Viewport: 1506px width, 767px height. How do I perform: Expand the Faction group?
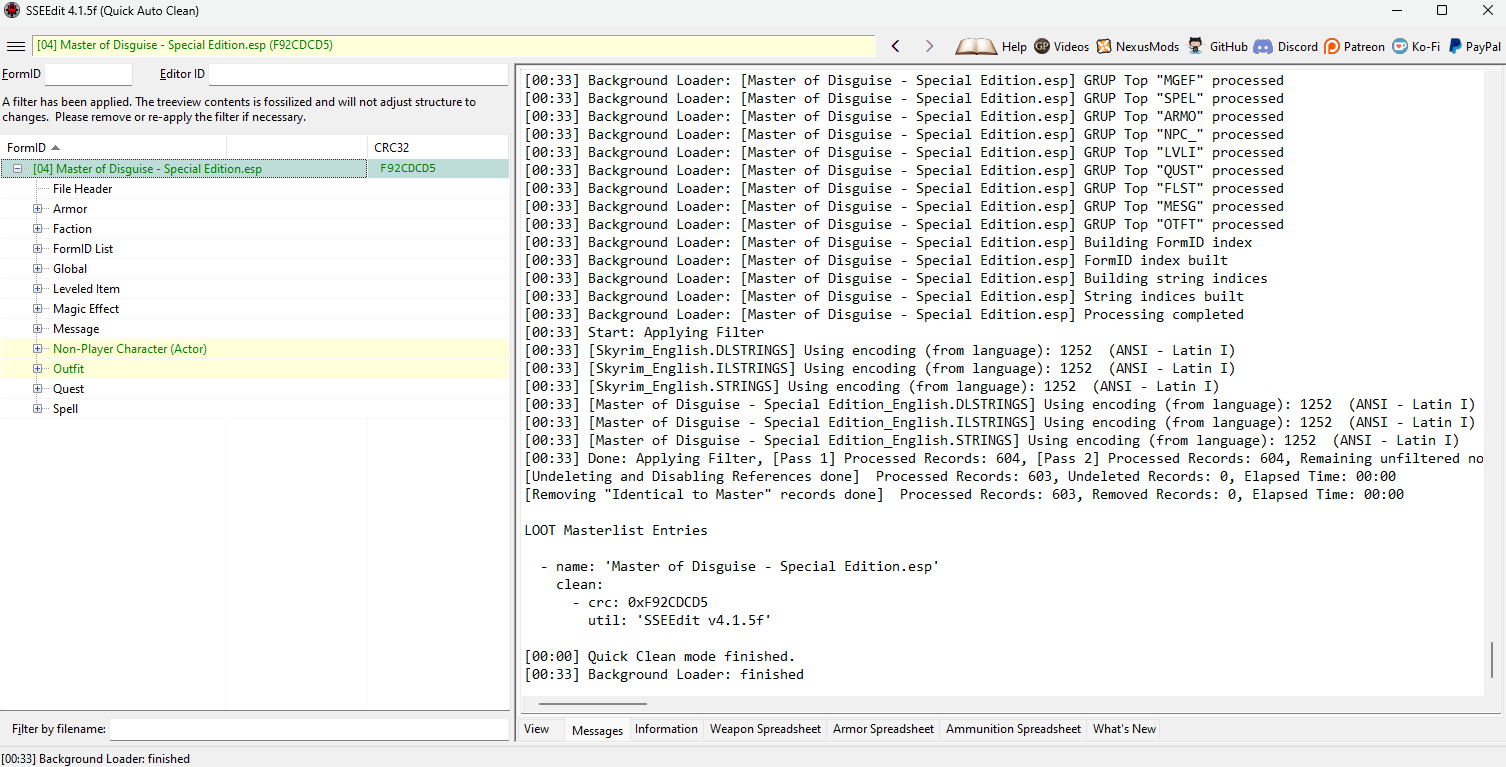38,229
